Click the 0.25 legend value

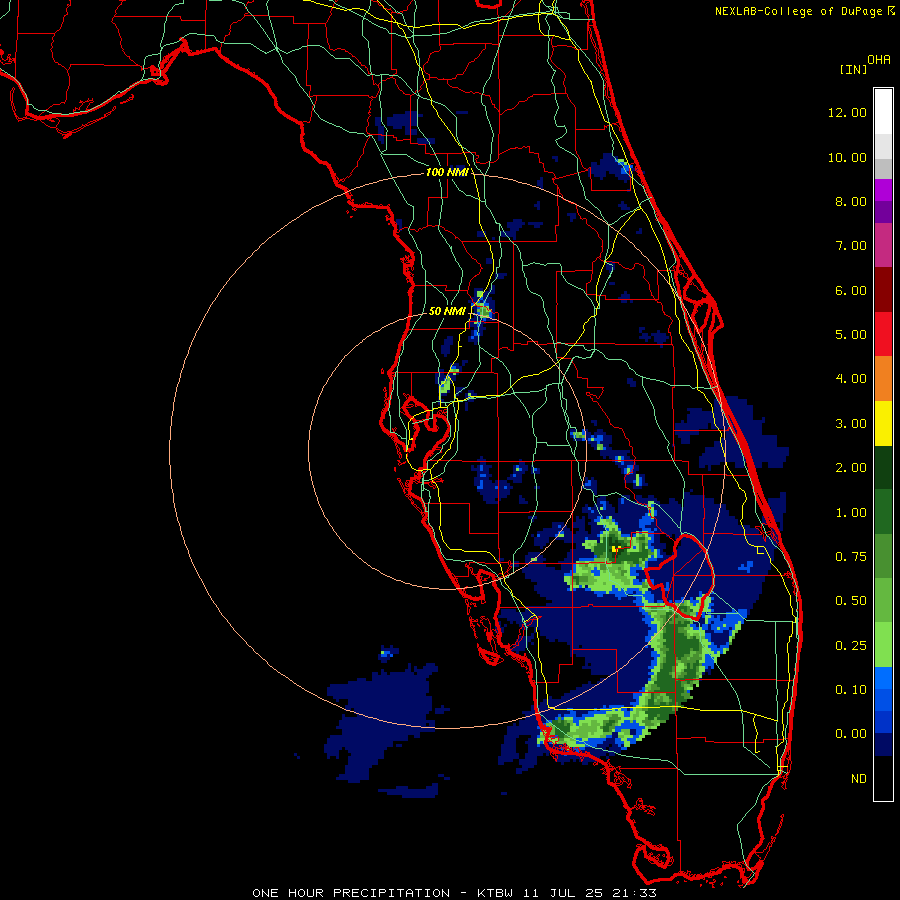click(x=851, y=646)
